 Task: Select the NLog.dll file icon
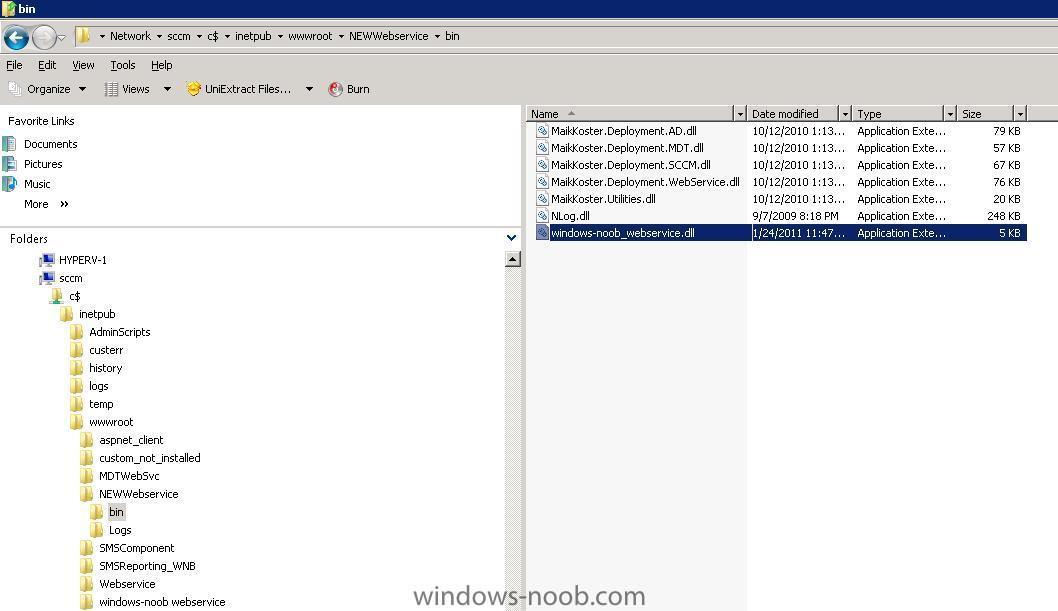point(542,216)
